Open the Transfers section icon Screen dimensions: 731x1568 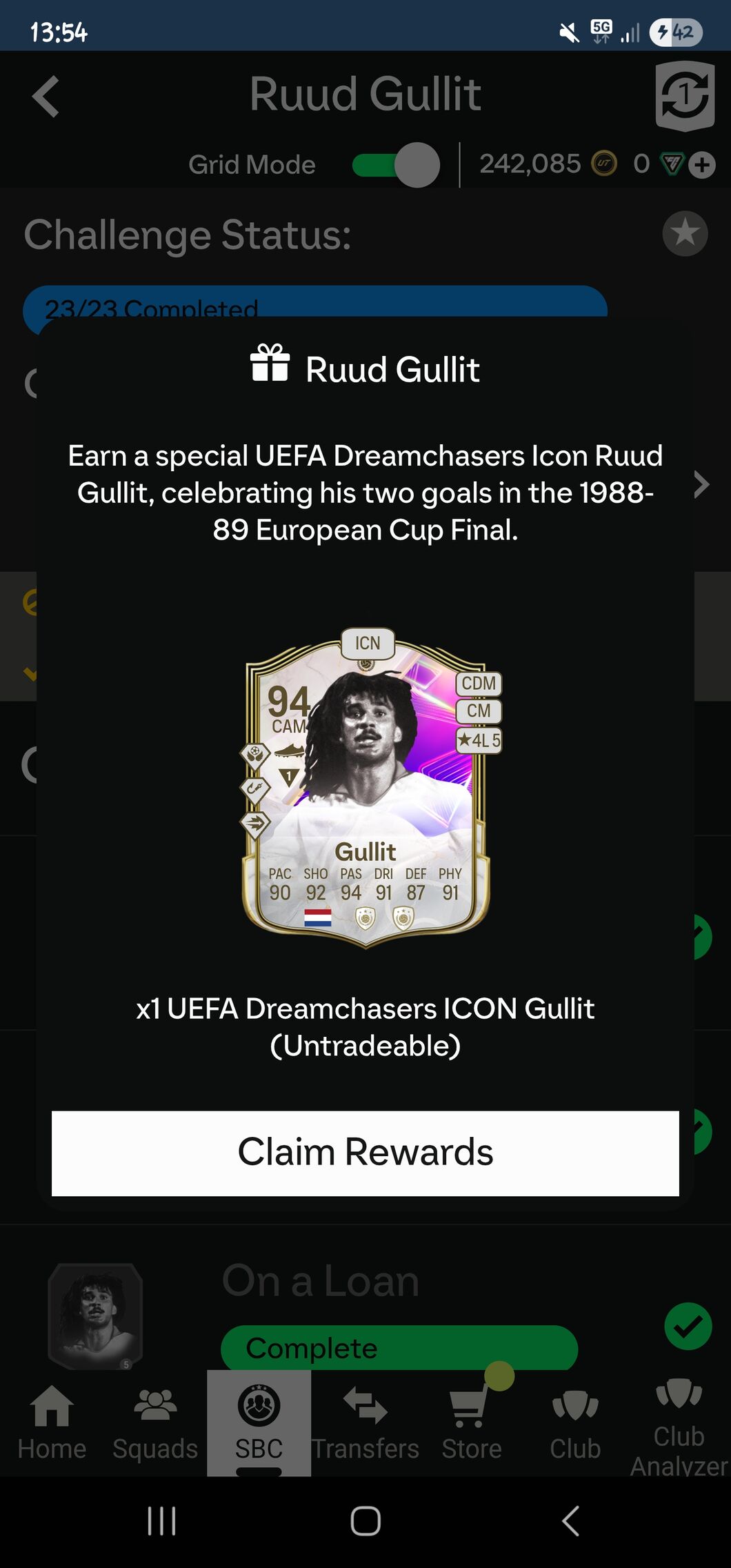tap(365, 1405)
